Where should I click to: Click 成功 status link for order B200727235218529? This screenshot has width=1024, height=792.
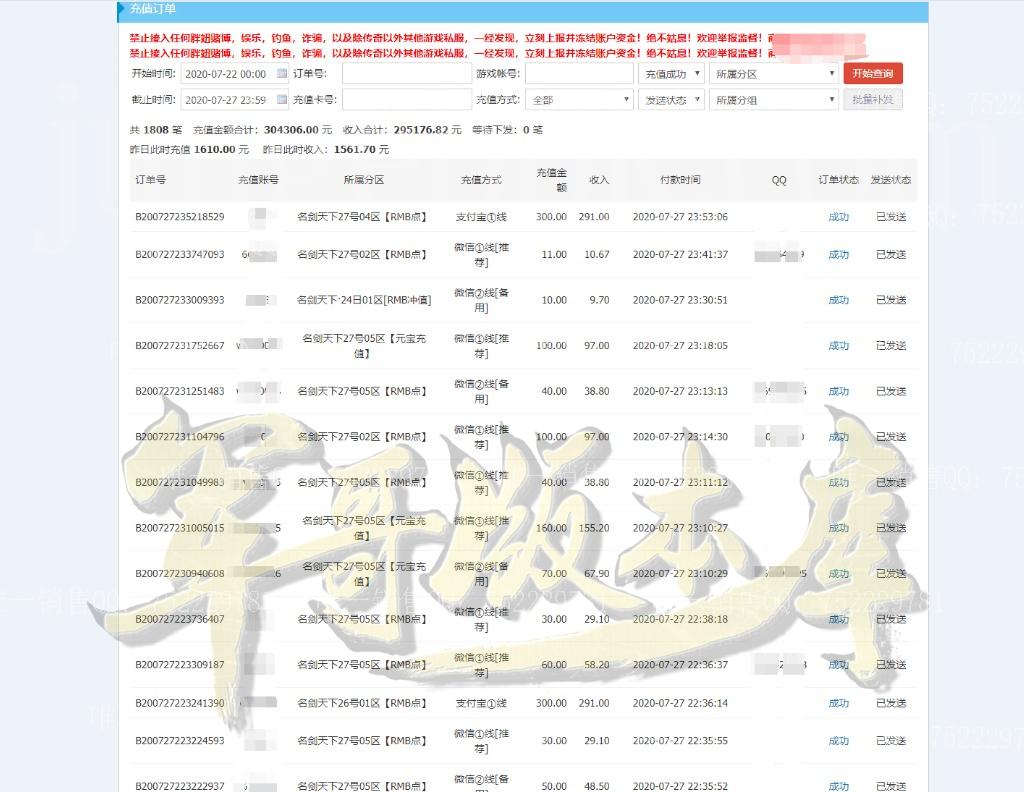[838, 217]
